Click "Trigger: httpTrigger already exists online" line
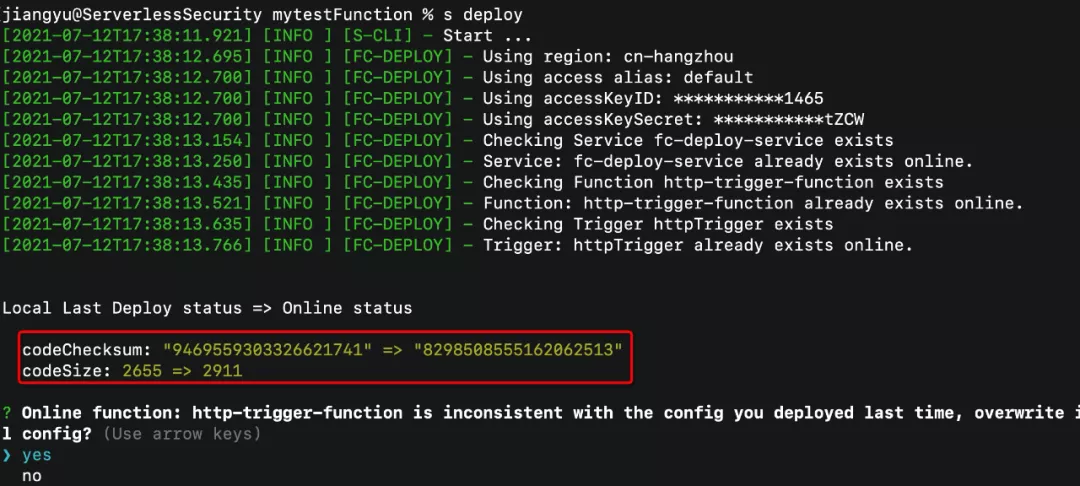 click(x=698, y=245)
